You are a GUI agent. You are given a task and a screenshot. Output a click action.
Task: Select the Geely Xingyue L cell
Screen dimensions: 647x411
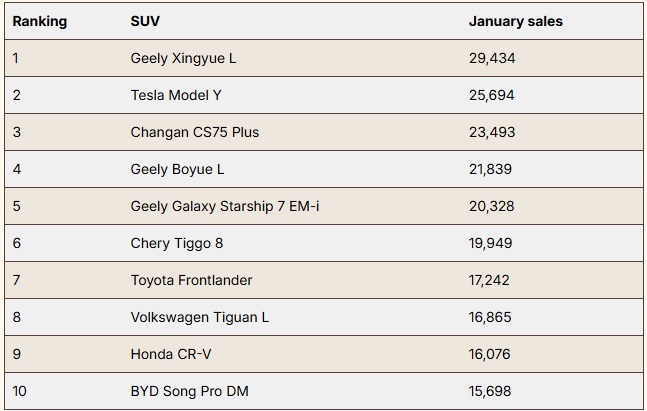click(x=183, y=58)
